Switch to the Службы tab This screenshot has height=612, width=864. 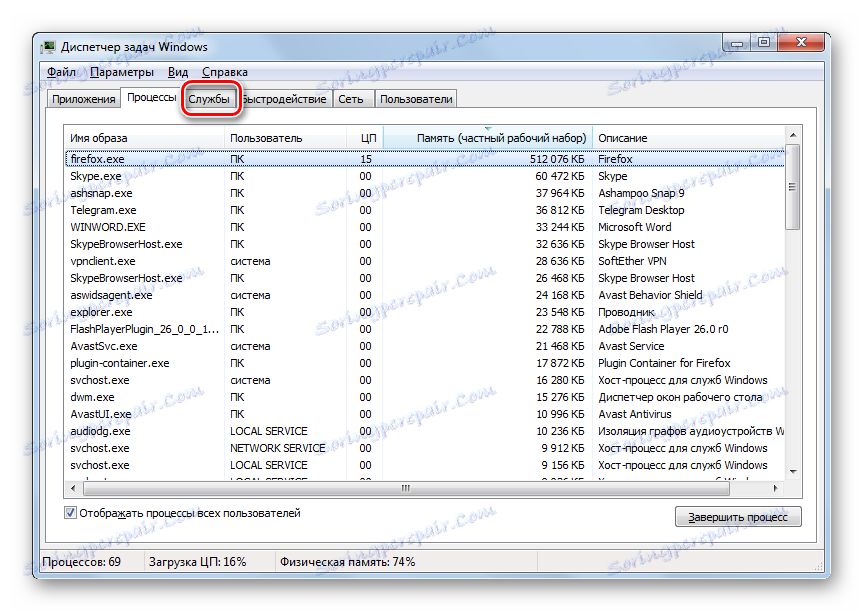pos(209,99)
